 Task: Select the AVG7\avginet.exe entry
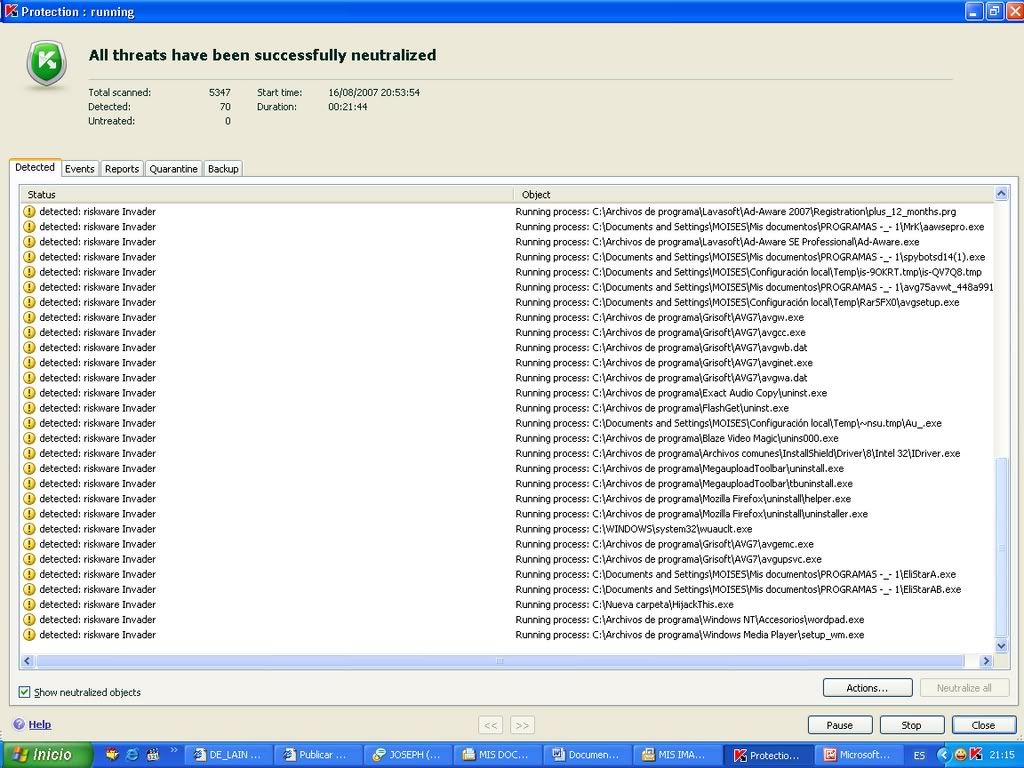pos(507,362)
